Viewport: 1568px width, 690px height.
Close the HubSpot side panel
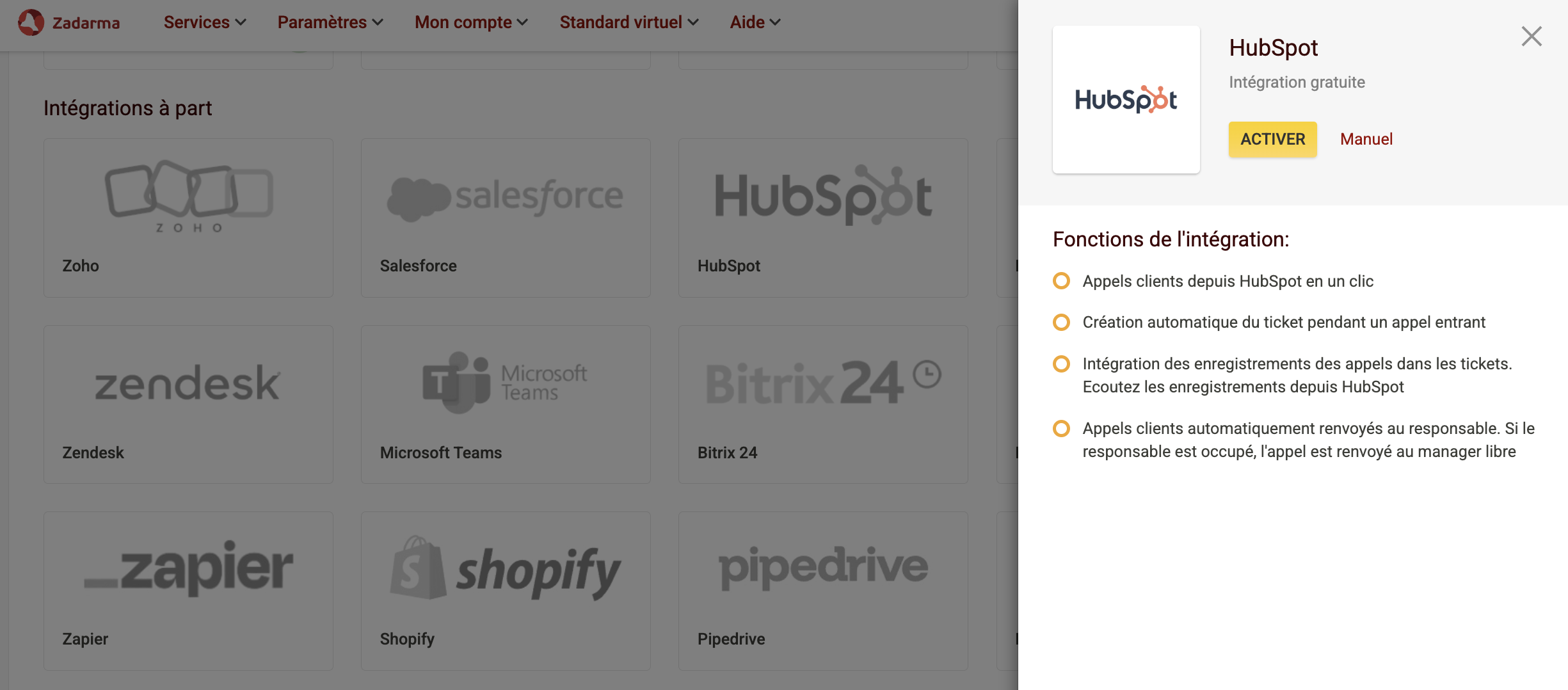[x=1532, y=36]
